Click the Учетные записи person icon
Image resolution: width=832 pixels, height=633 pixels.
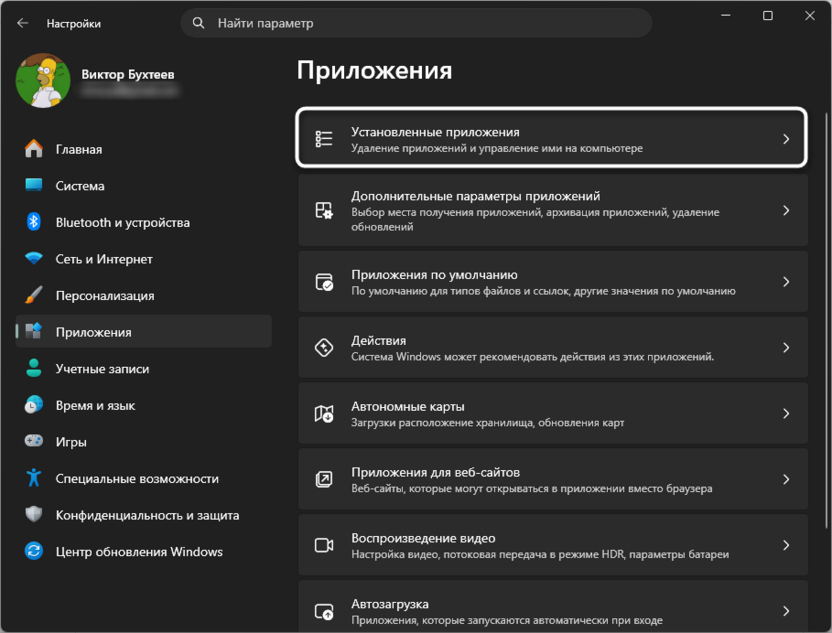(x=33, y=368)
